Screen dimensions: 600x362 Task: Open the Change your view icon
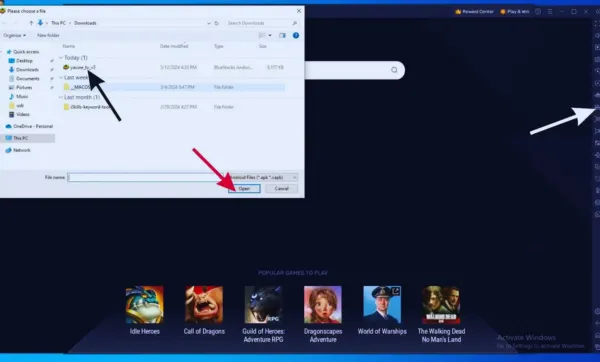[x=262, y=35]
